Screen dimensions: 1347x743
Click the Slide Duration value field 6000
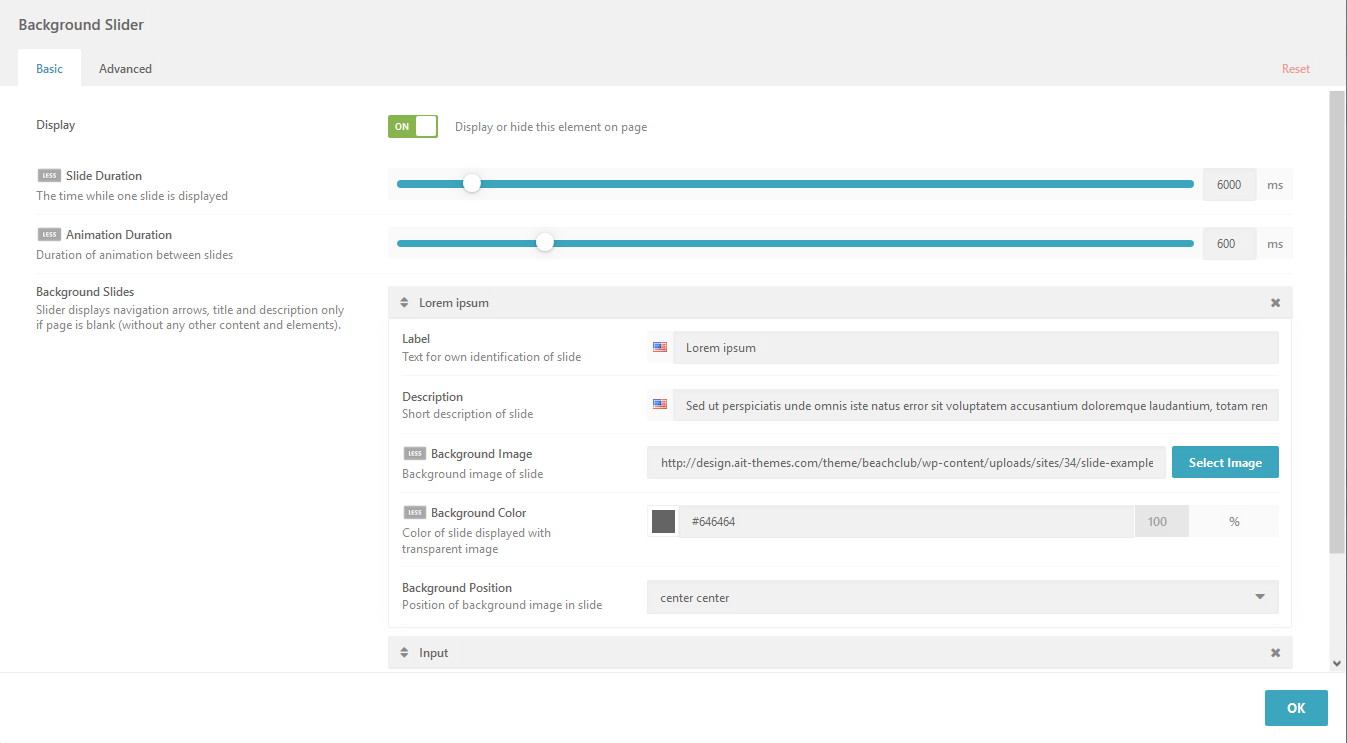tap(1229, 184)
